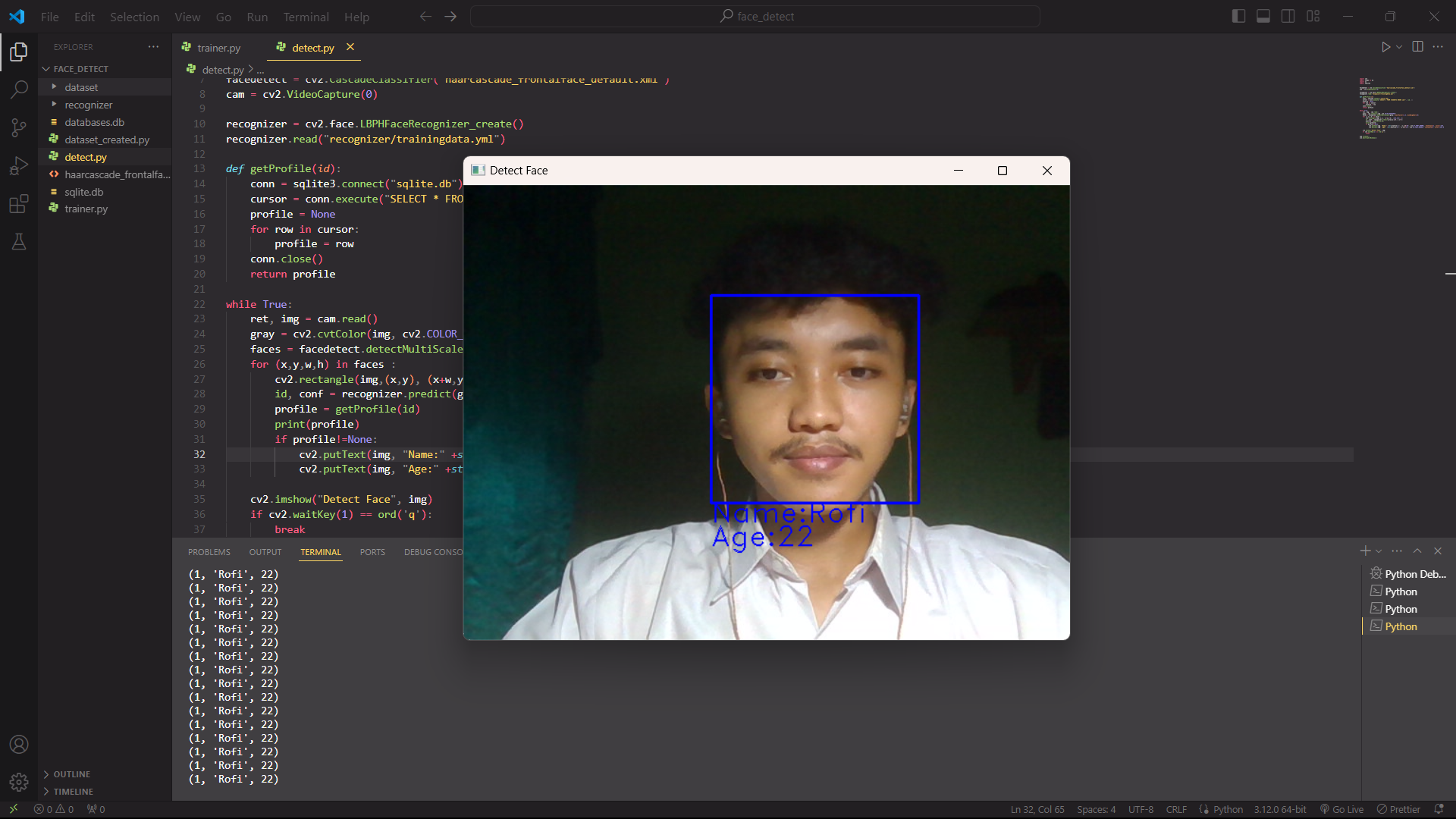Open the Source Control view
The image size is (1456, 819).
coord(19,127)
